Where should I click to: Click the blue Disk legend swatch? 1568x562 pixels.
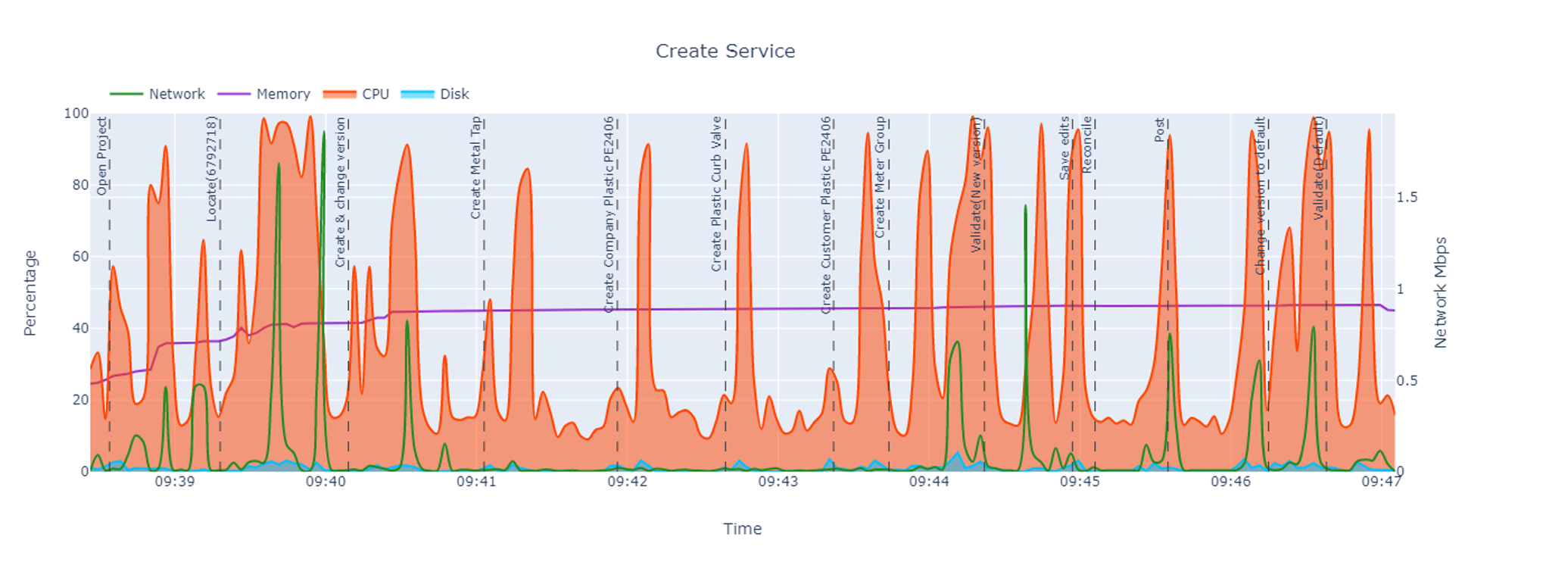coord(417,94)
